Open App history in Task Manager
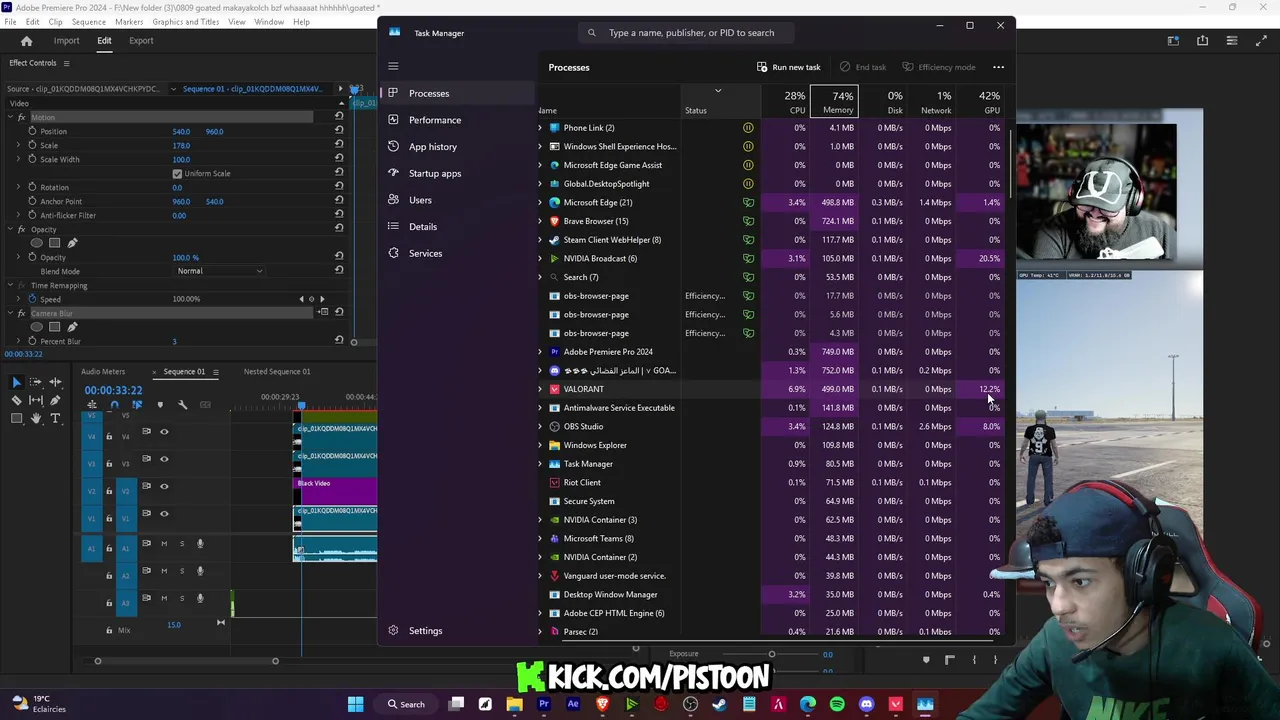 (457, 147)
